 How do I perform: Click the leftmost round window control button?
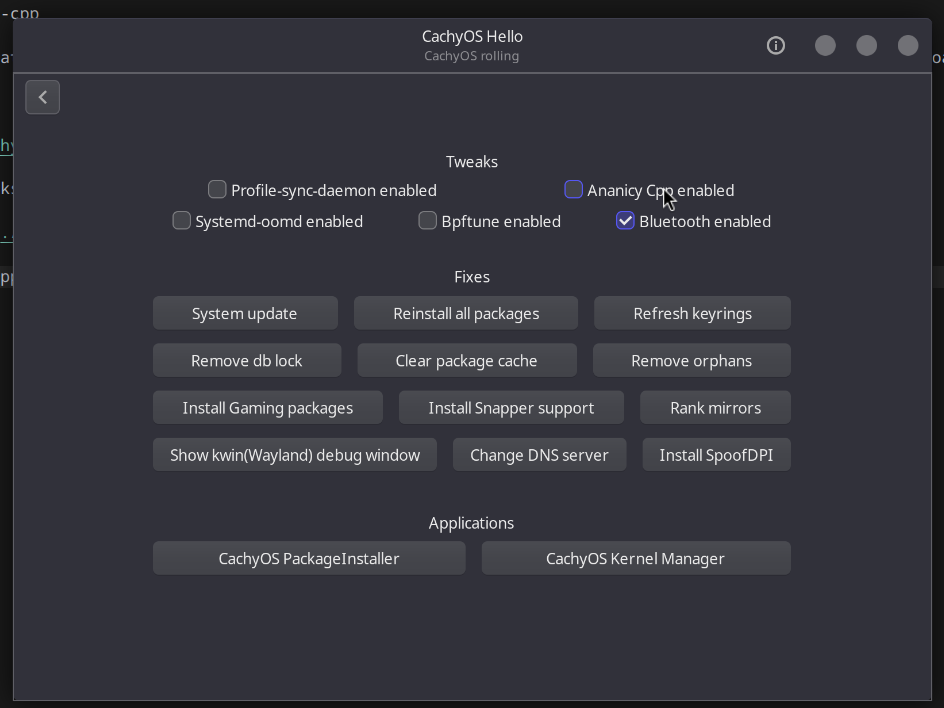tap(825, 46)
